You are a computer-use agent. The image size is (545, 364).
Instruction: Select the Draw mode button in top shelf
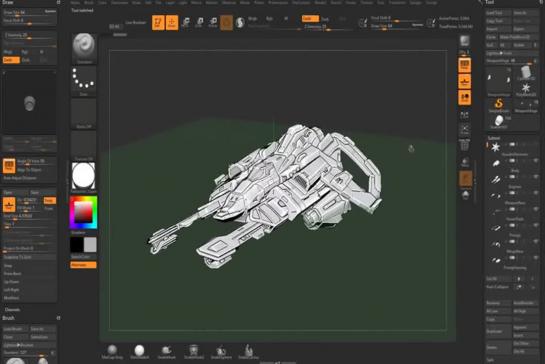point(172,23)
